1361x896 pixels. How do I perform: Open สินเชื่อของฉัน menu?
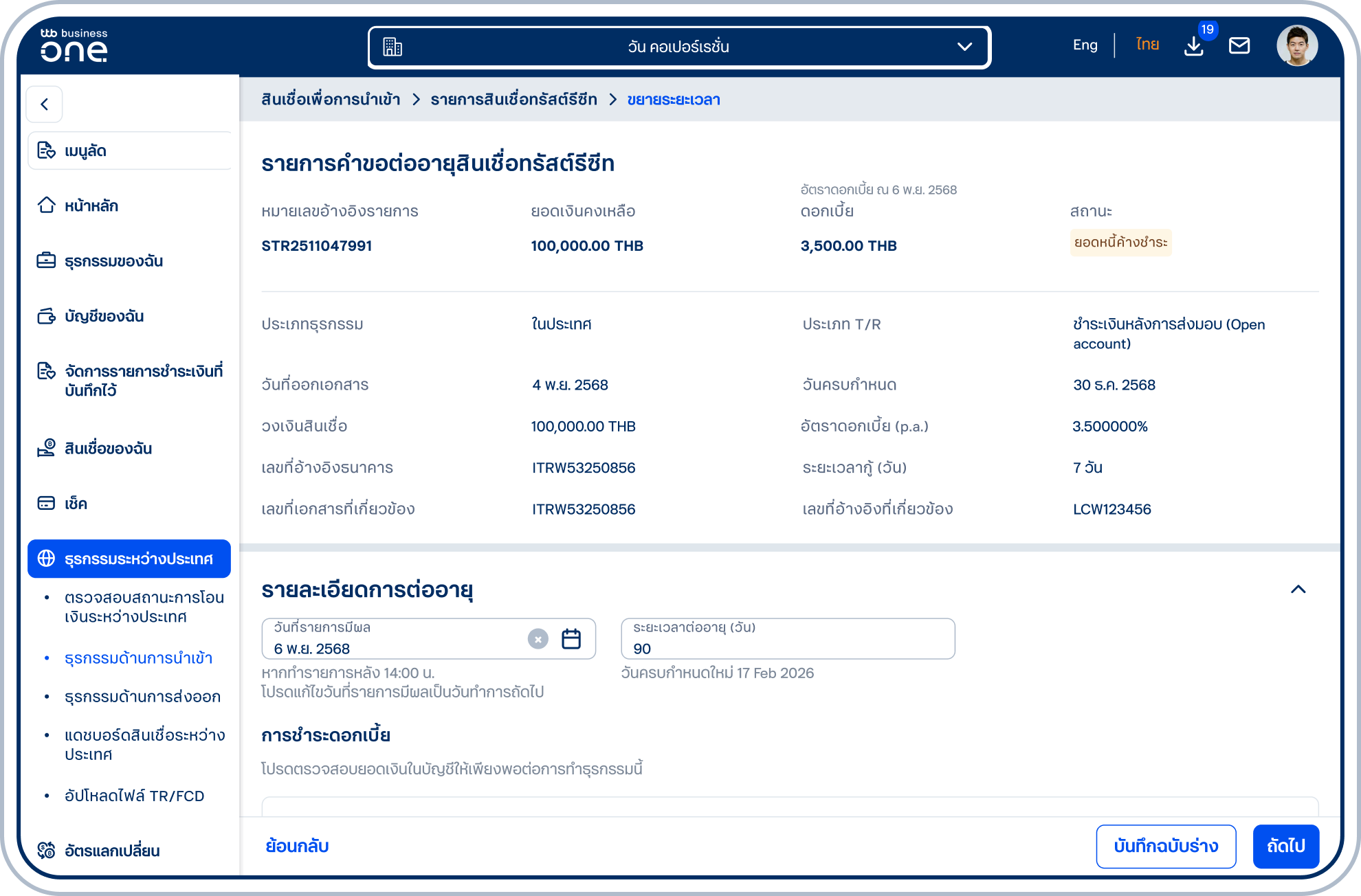(x=130, y=449)
